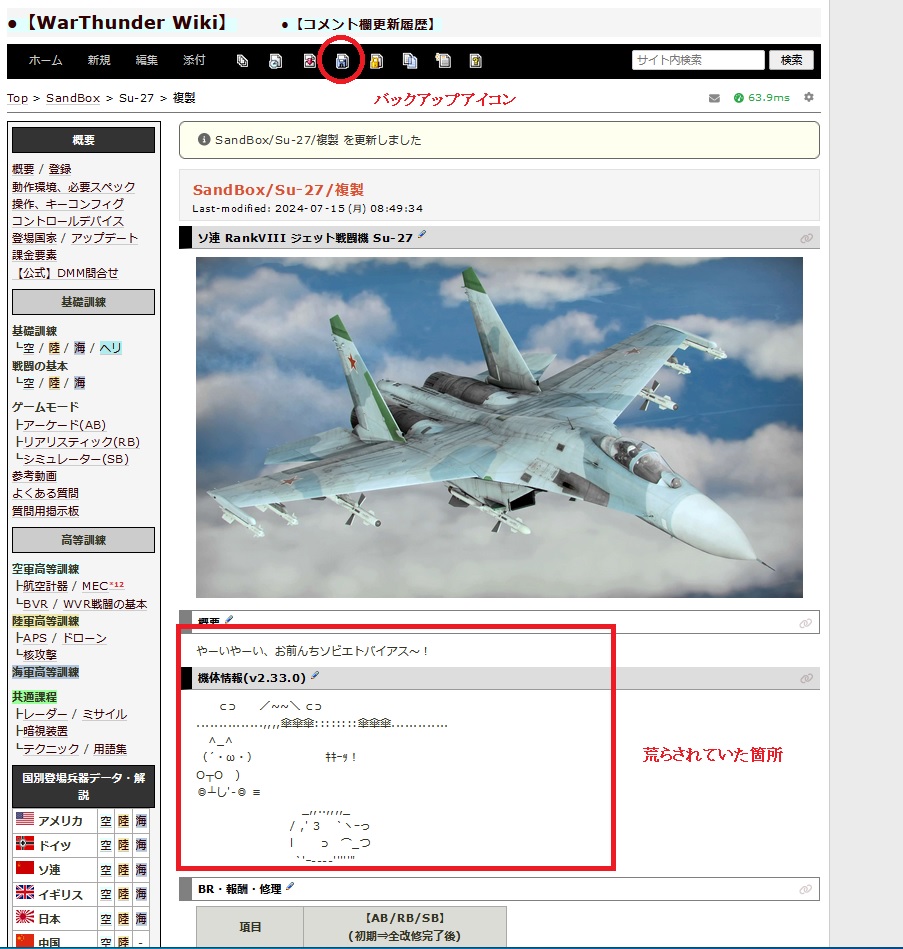Click the ドイツ flag icon

tap(25, 843)
